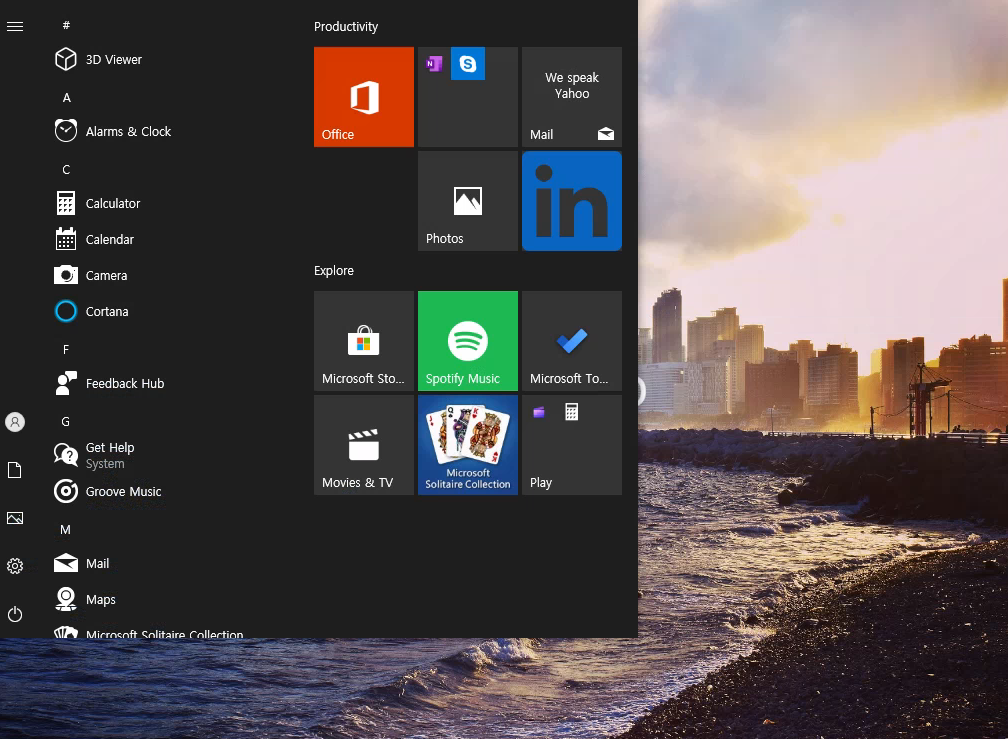Click the Power button in the sidebar
This screenshot has height=739, width=1008.
15,614
